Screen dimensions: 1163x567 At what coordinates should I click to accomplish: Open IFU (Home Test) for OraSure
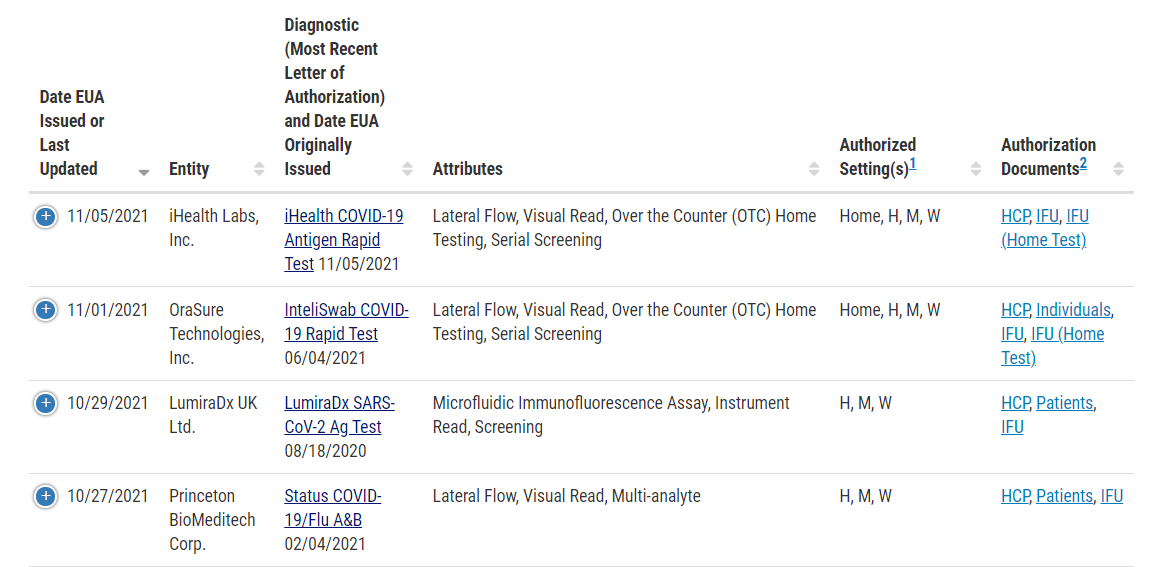click(1052, 346)
